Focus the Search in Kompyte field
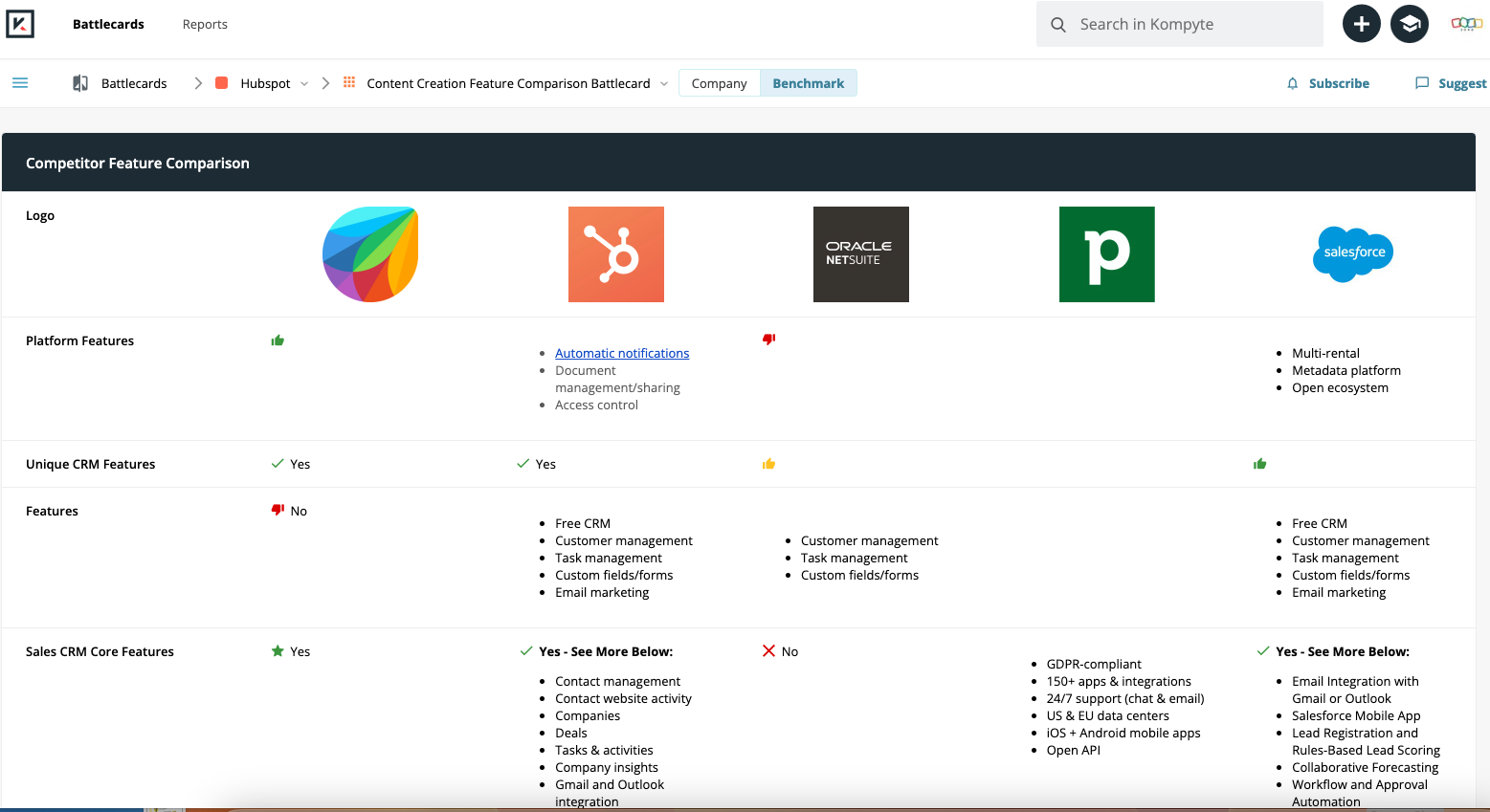This screenshot has height=812, width=1490. click(x=1180, y=24)
